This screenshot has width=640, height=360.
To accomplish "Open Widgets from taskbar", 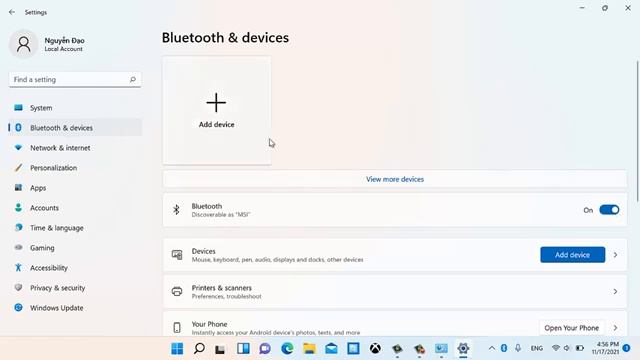I will [243, 349].
